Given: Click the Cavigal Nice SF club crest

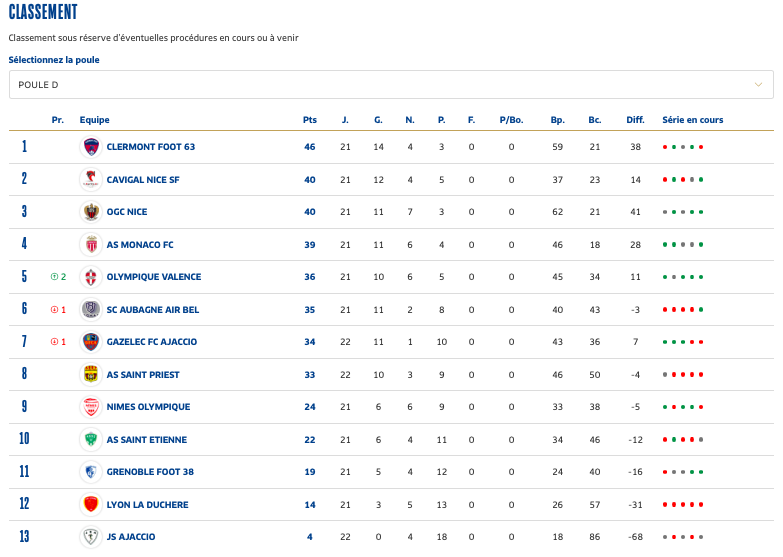Looking at the screenshot, I should tap(91, 180).
